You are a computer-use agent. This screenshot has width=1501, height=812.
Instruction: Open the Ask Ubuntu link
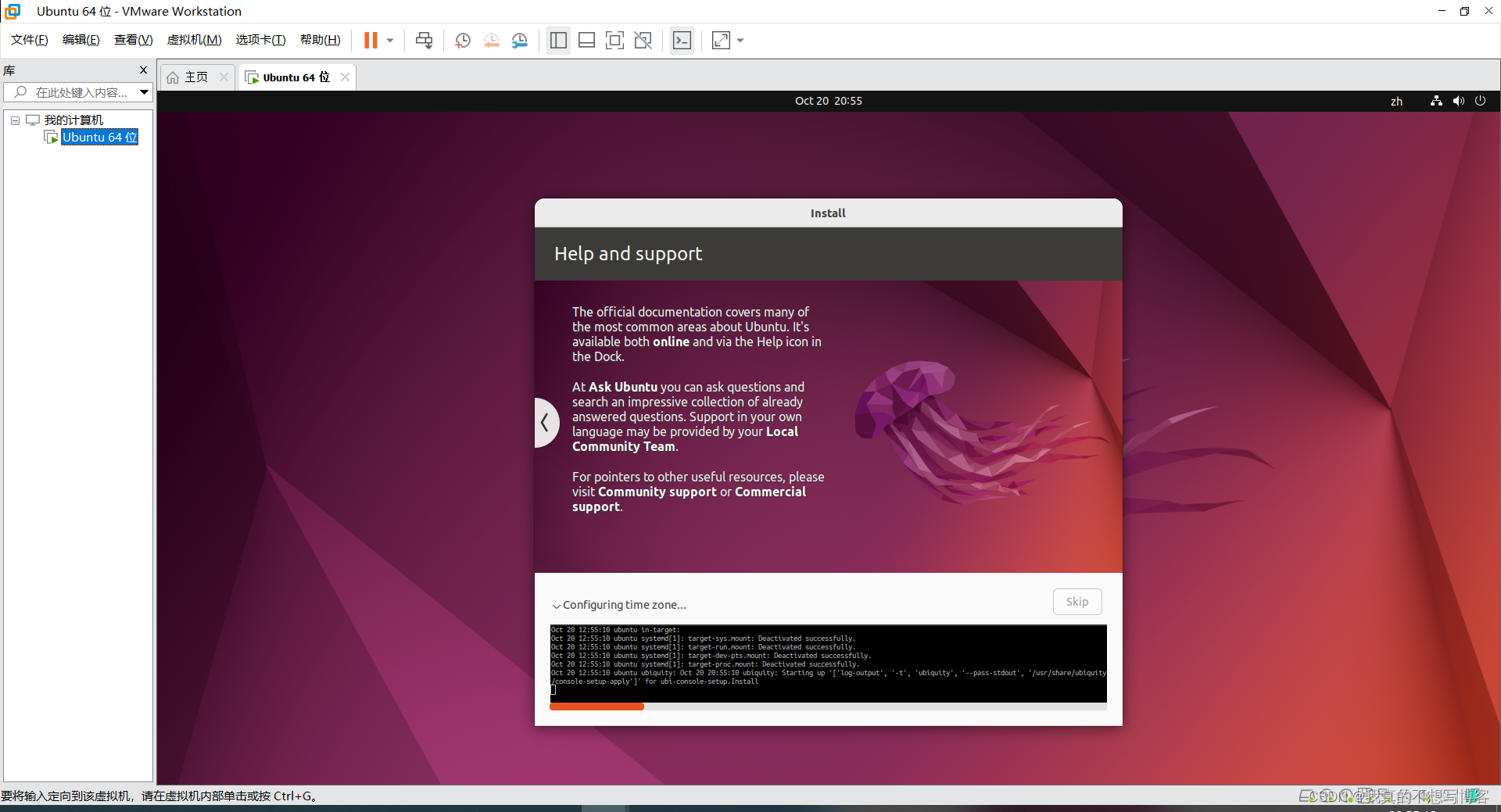[x=622, y=387]
